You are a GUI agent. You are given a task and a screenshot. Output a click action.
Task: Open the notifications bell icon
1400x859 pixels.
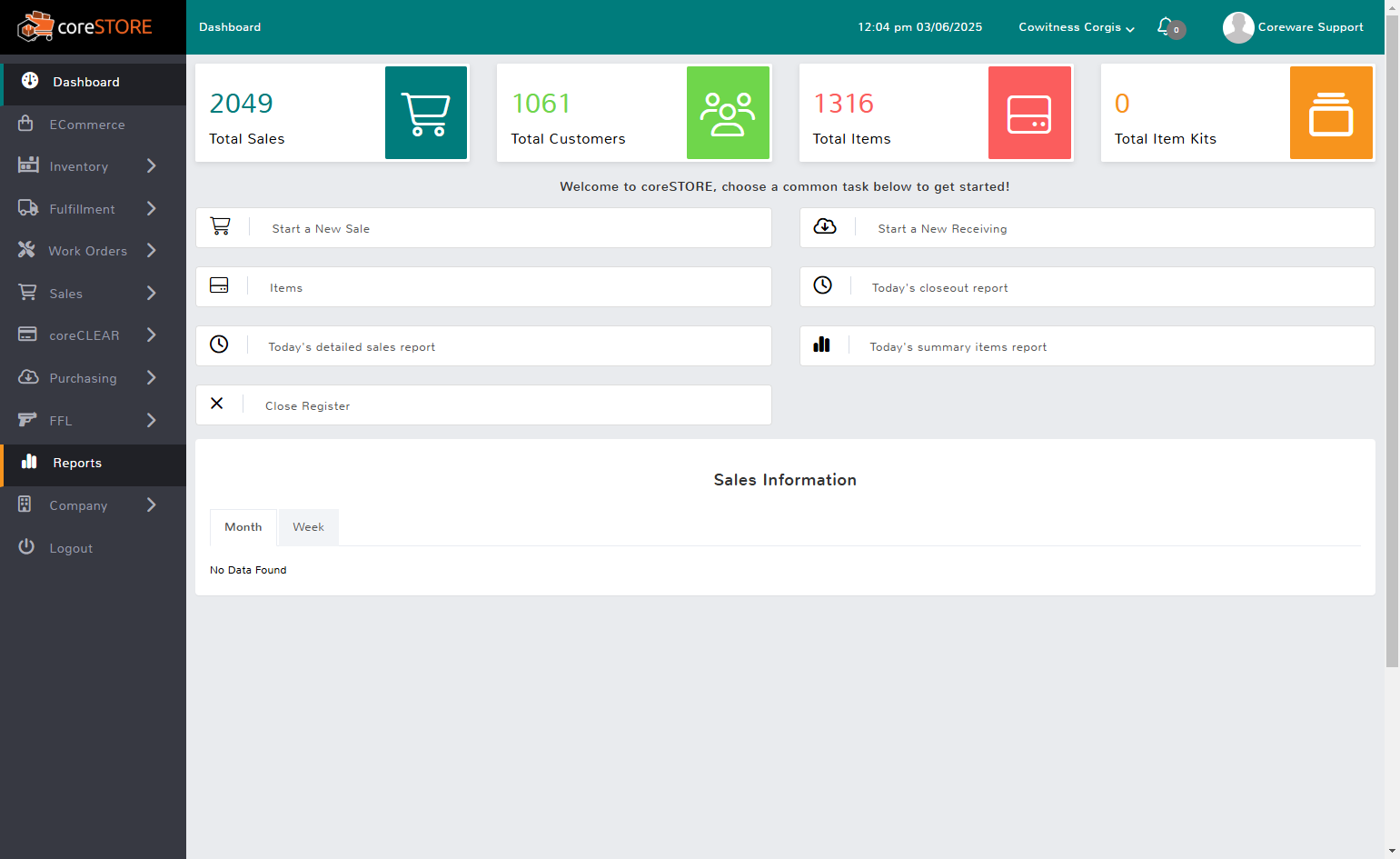(x=1165, y=26)
